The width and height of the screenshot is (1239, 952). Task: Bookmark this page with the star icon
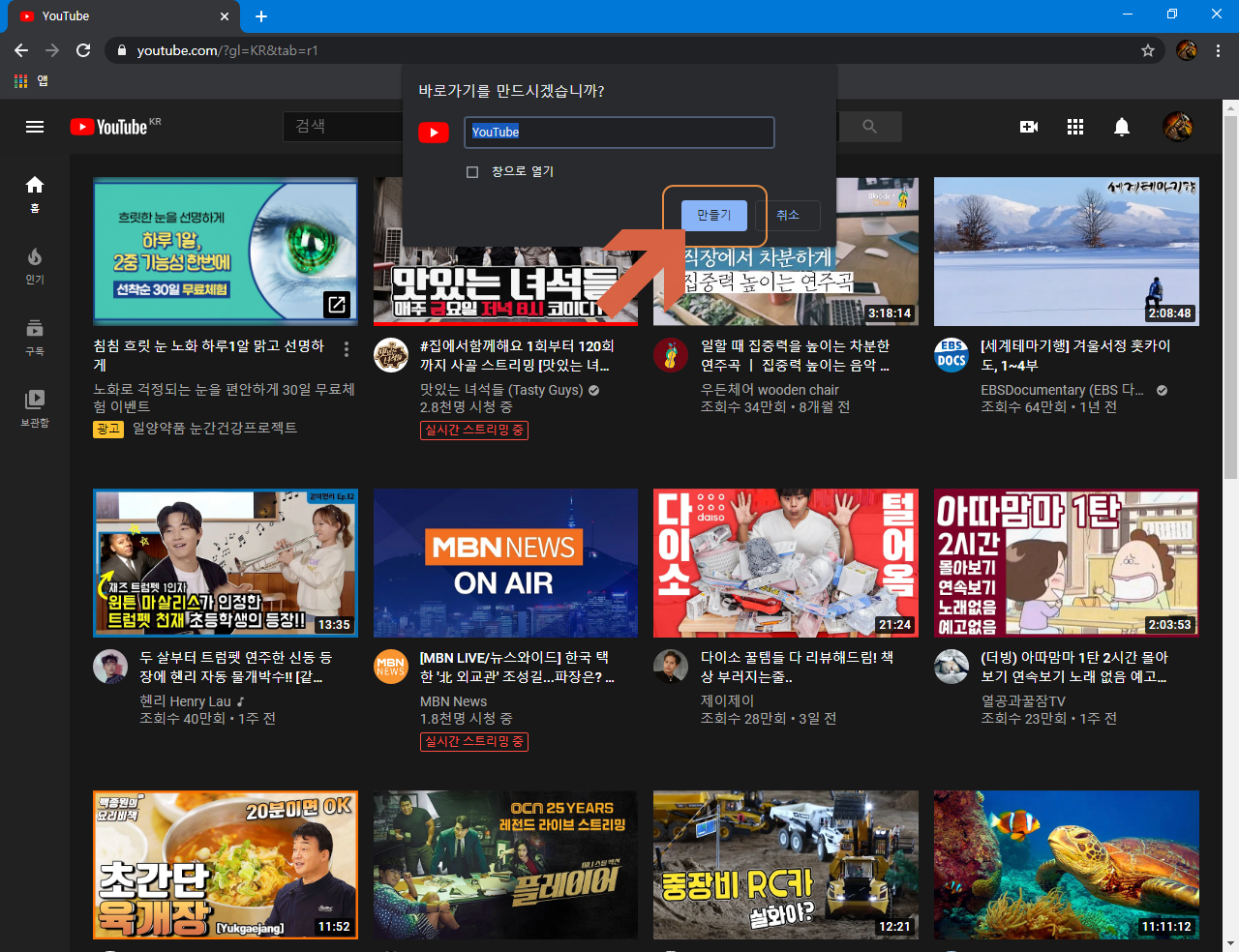(x=1148, y=50)
